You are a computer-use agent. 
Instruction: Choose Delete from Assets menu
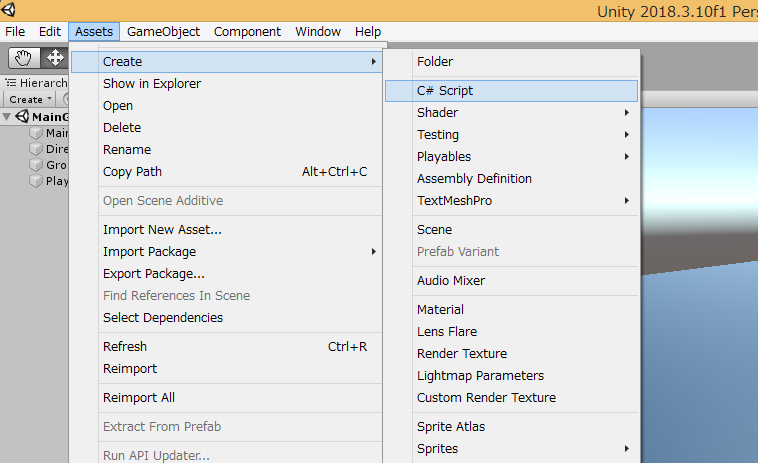[226, 128]
